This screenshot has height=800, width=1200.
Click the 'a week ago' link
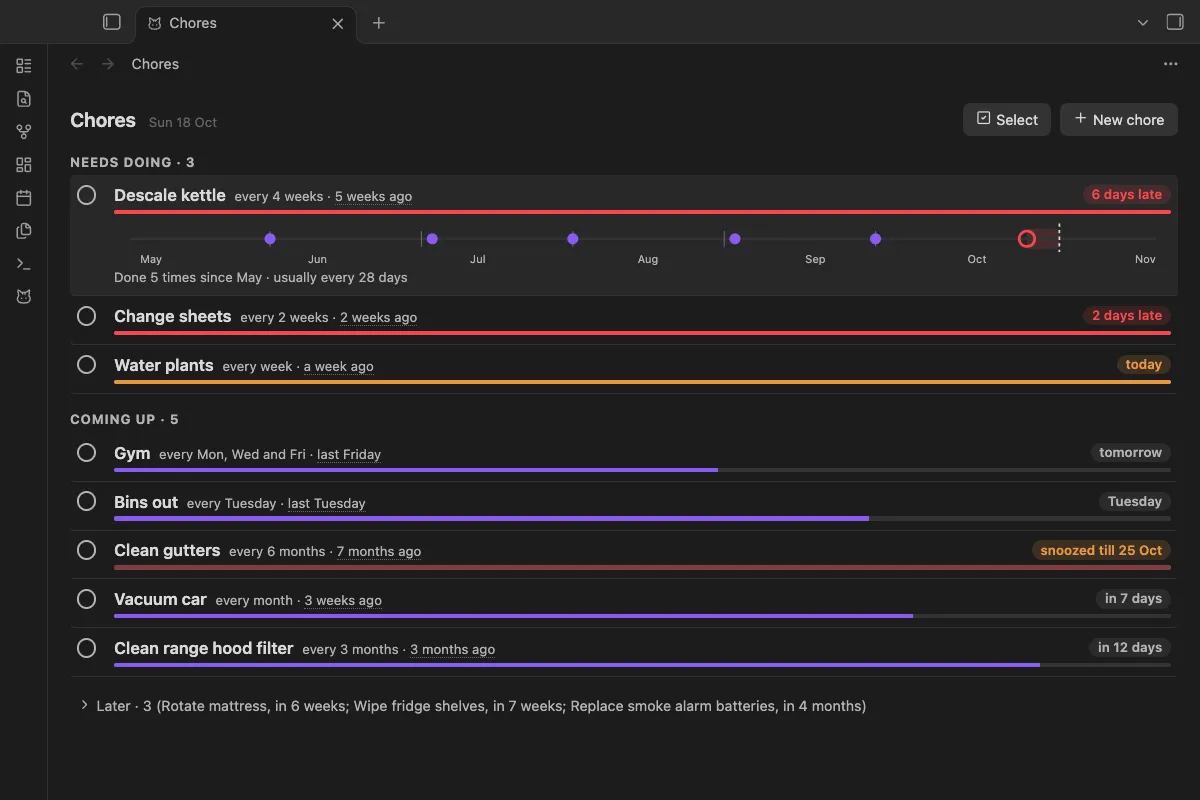pyautogui.click(x=338, y=366)
